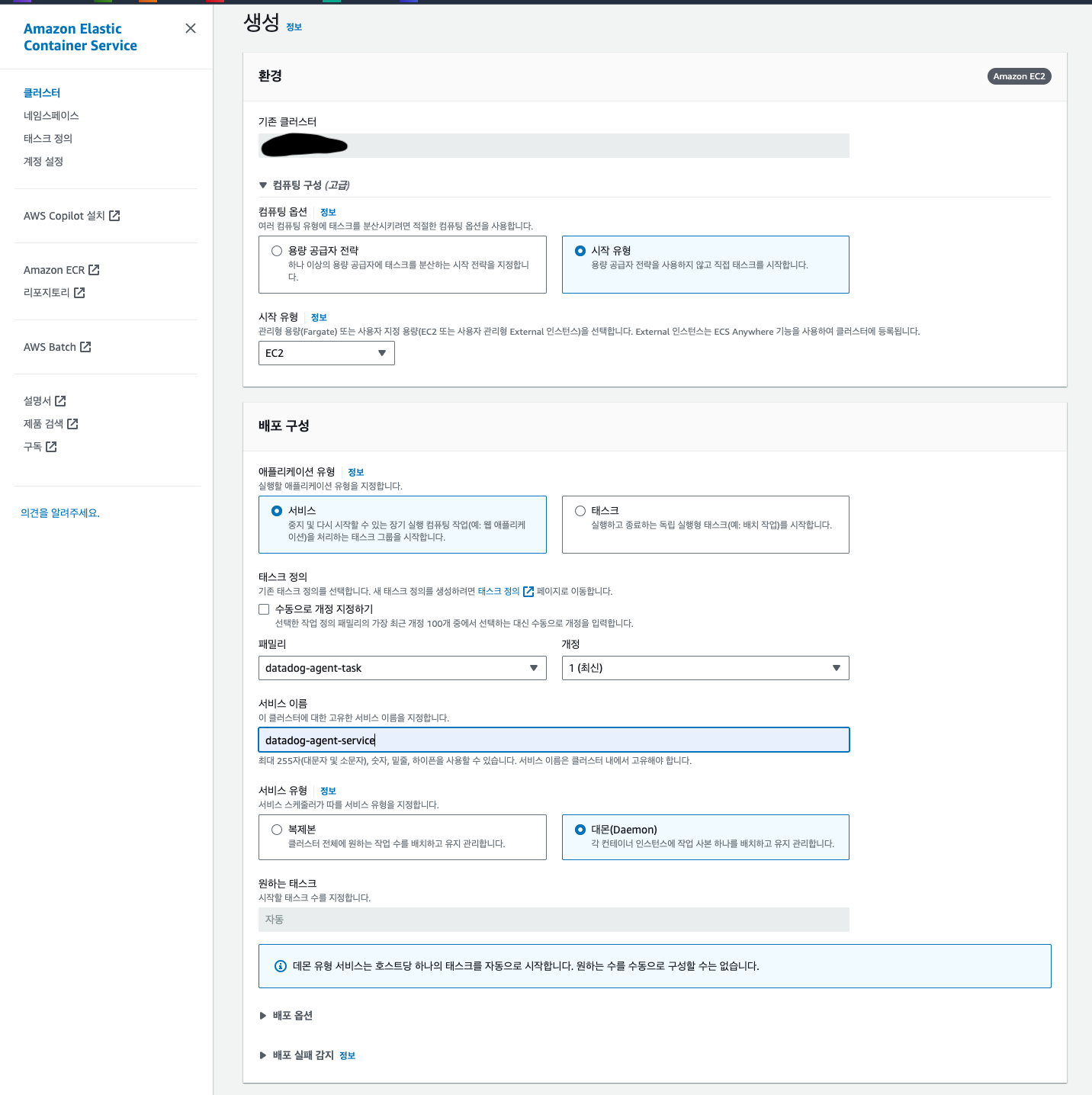The width and height of the screenshot is (1092, 1095).
Task: Open 리포지토리 in the sidebar
Action: (47, 292)
